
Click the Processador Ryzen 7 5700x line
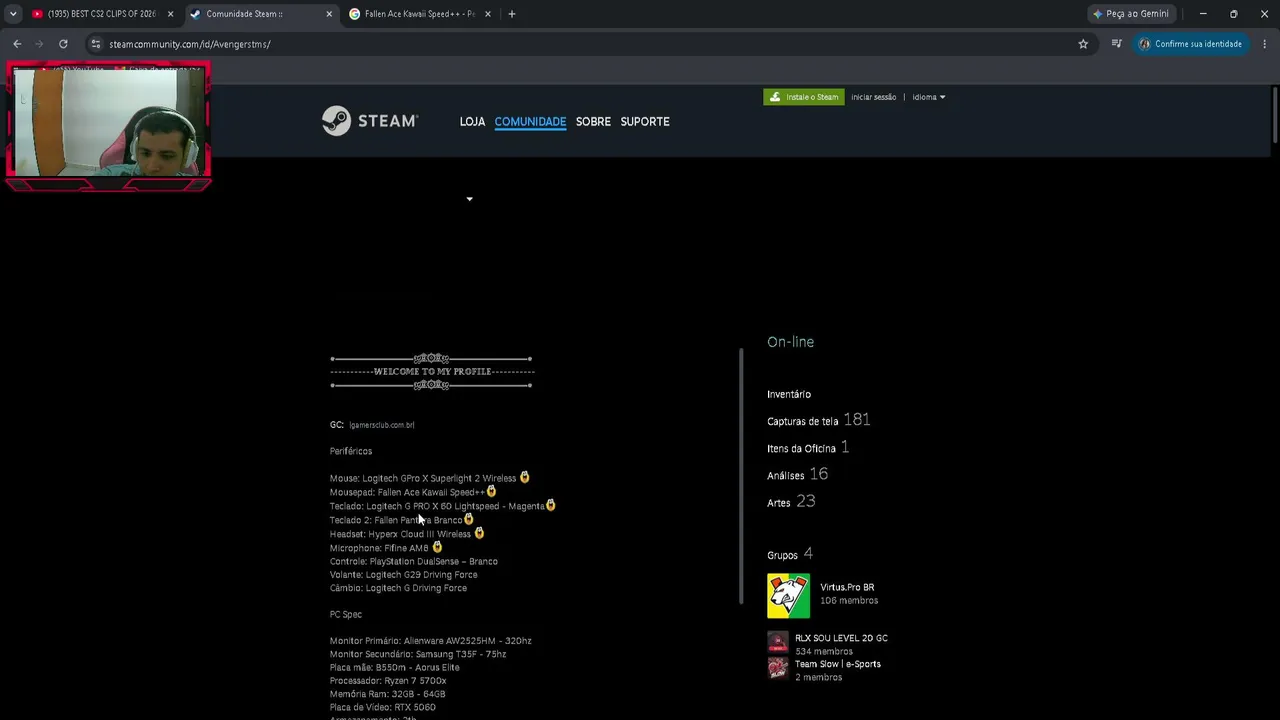tap(388, 681)
